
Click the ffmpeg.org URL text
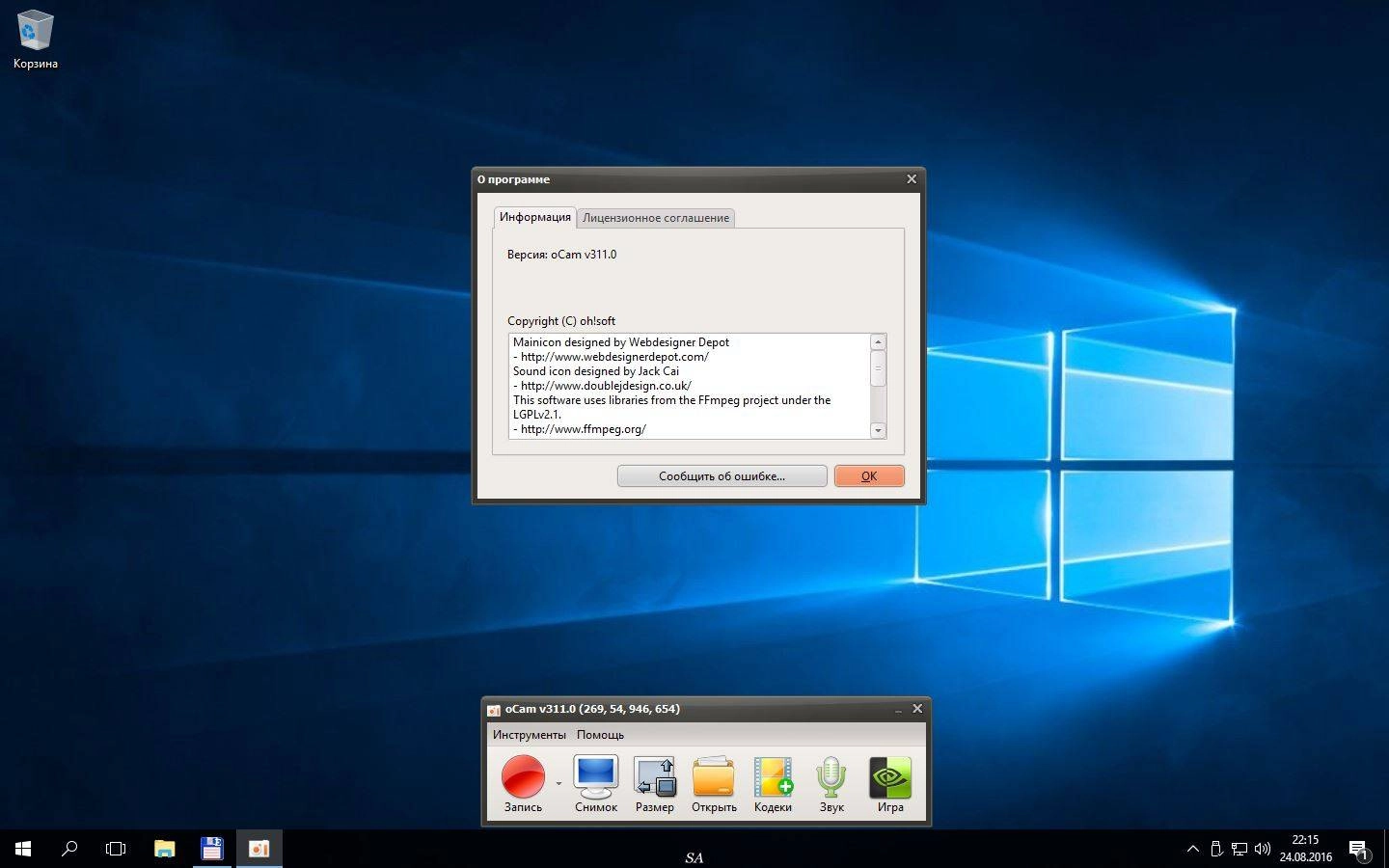584,429
